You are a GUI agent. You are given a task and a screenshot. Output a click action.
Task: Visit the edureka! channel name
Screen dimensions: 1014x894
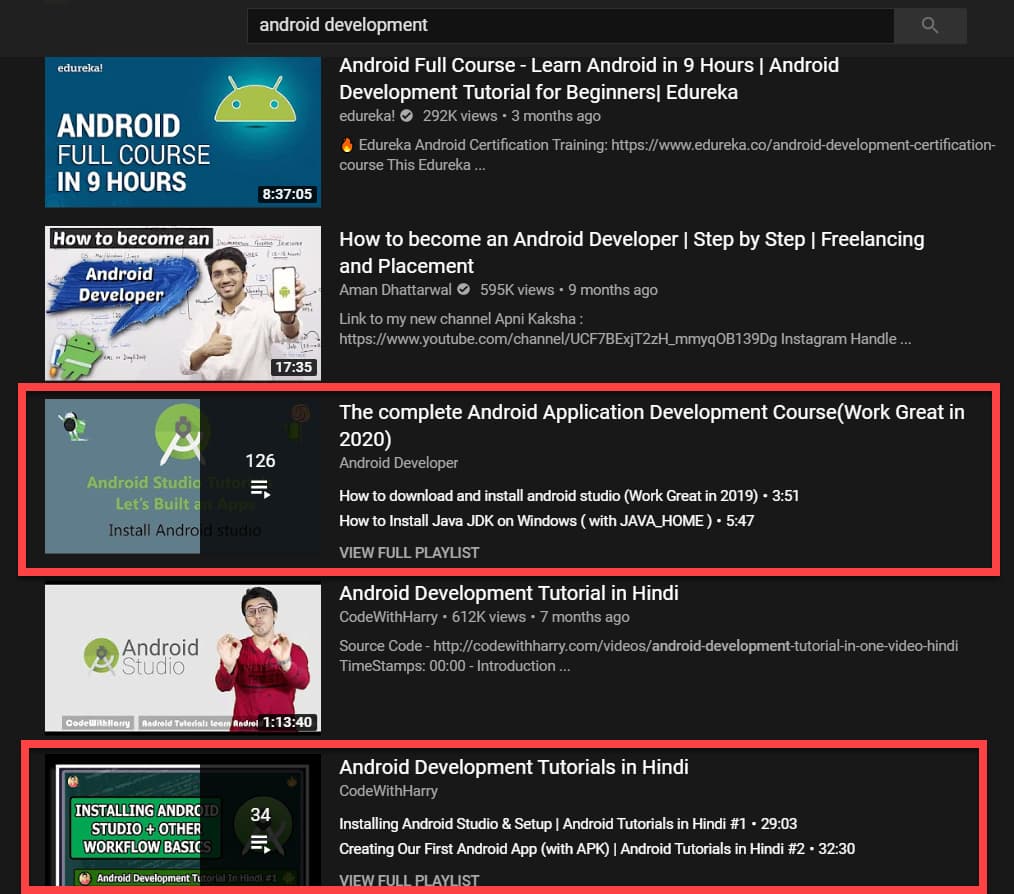point(367,116)
